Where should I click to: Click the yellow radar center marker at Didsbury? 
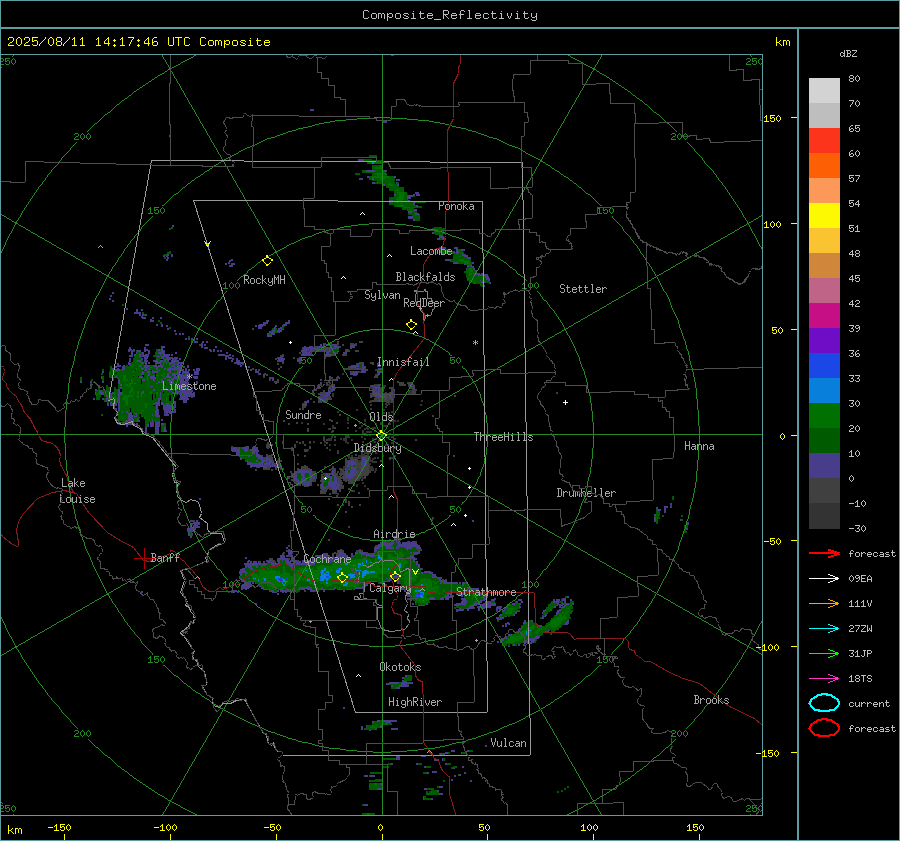click(x=381, y=436)
